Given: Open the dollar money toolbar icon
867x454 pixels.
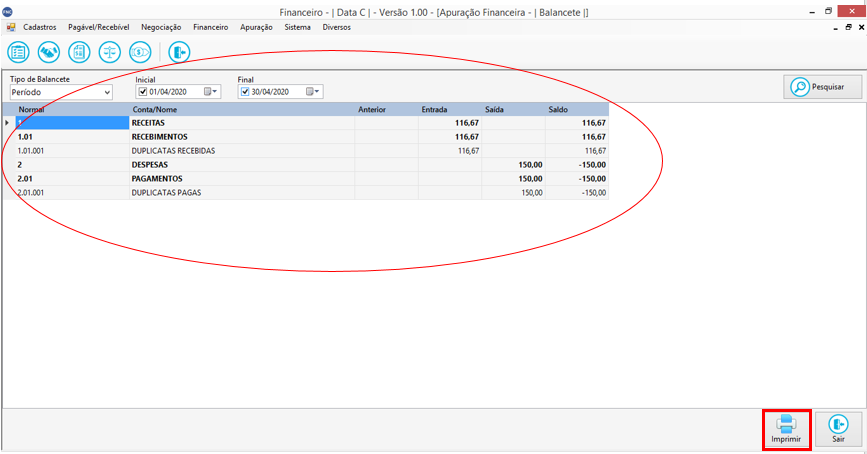Looking at the screenshot, I should pyautogui.click(x=140, y=53).
